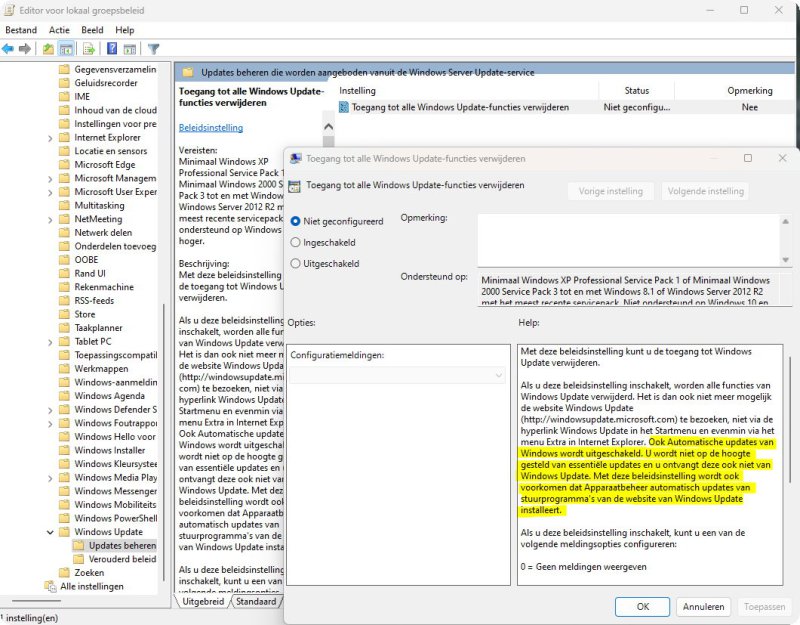This screenshot has width=800, height=625.
Task: Open the Beleidsinstelling link
Action: 211,128
